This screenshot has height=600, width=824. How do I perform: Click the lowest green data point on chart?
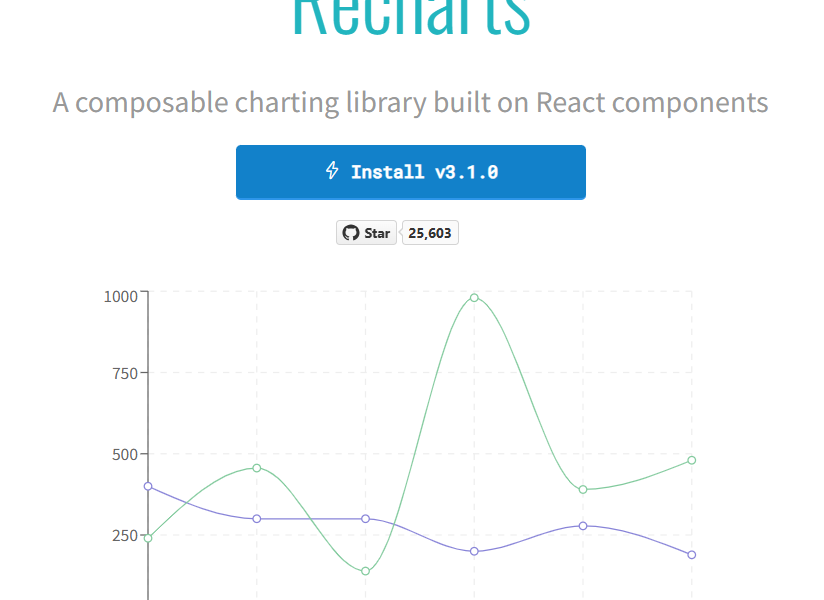click(366, 571)
